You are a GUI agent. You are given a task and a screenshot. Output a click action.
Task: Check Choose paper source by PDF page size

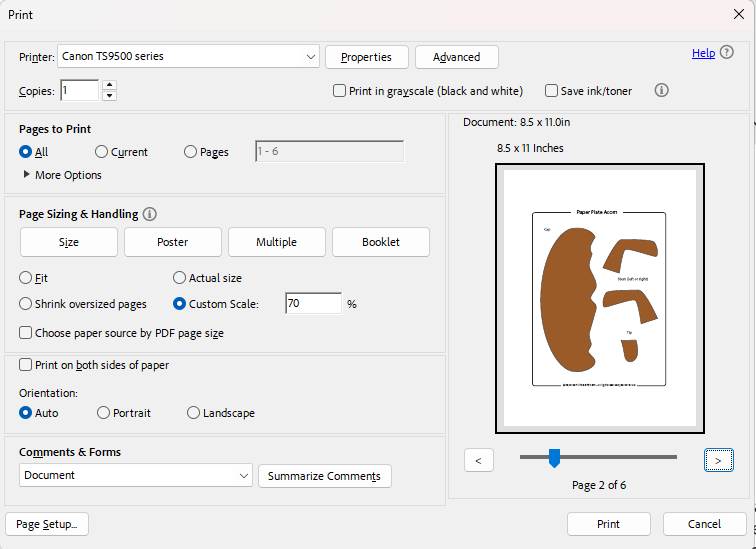(x=26, y=333)
